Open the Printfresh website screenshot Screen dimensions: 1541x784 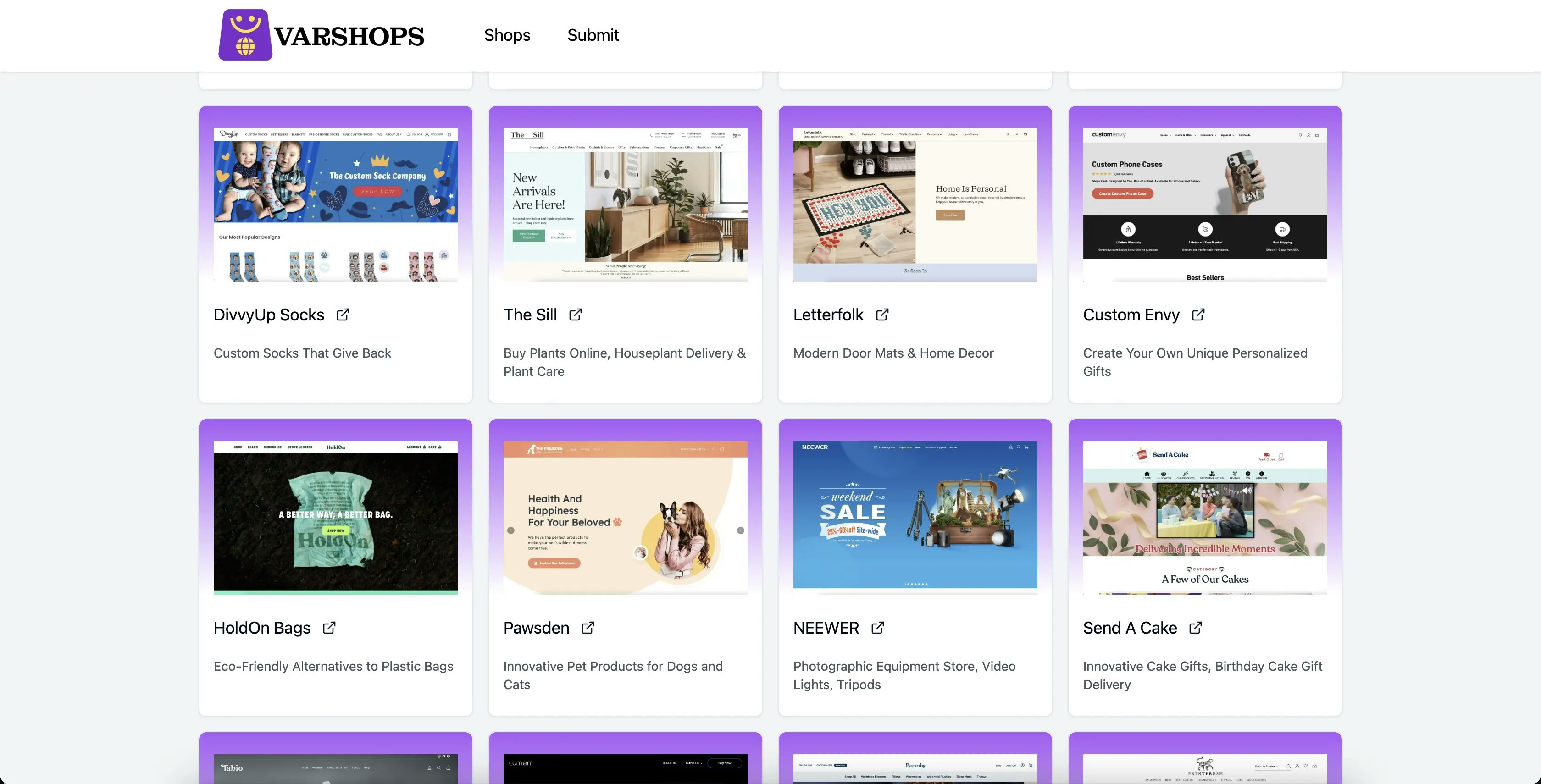click(1205, 769)
